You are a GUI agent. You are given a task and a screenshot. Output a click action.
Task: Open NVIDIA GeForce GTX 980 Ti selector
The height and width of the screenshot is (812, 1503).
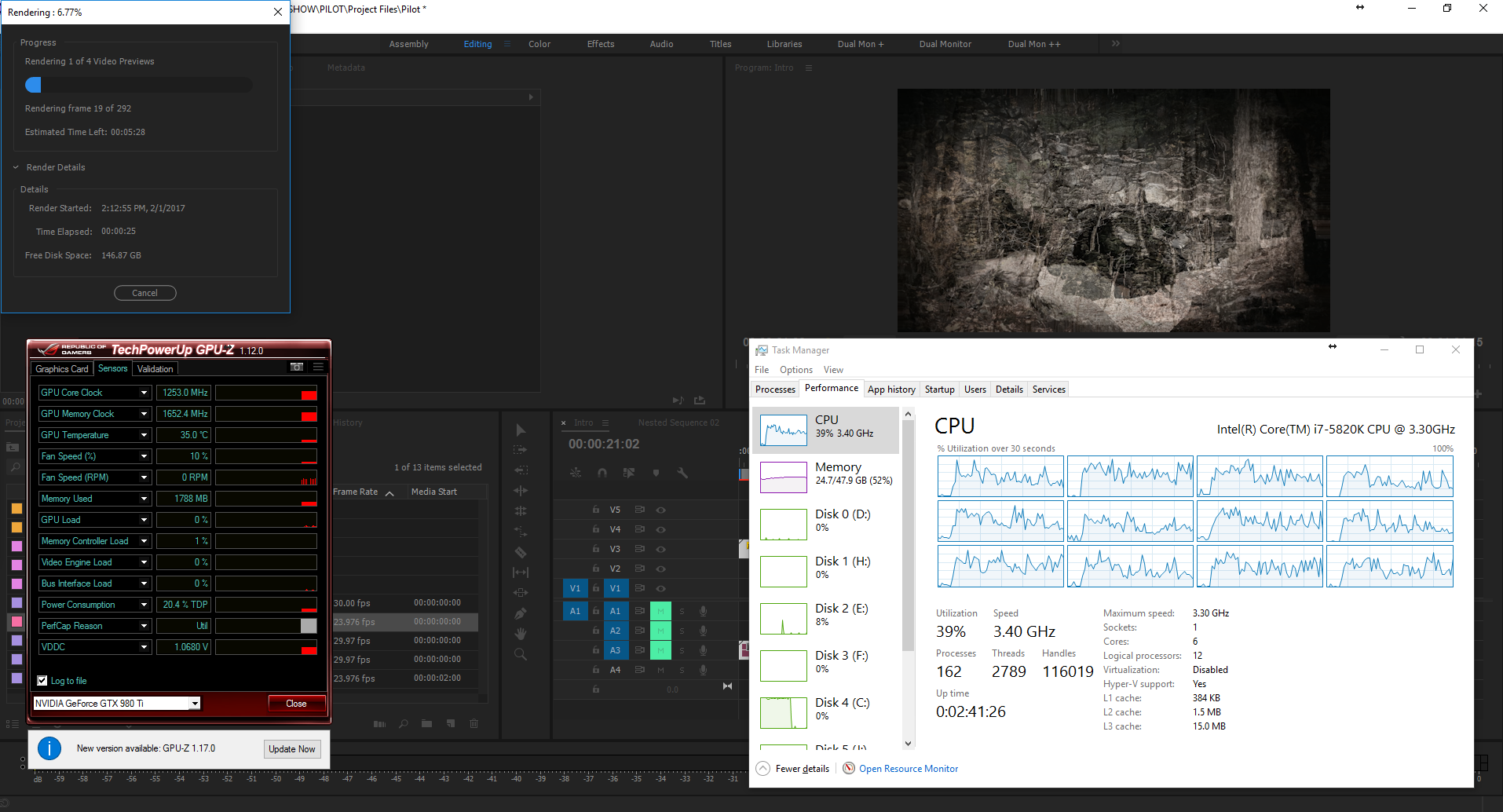tap(116, 704)
